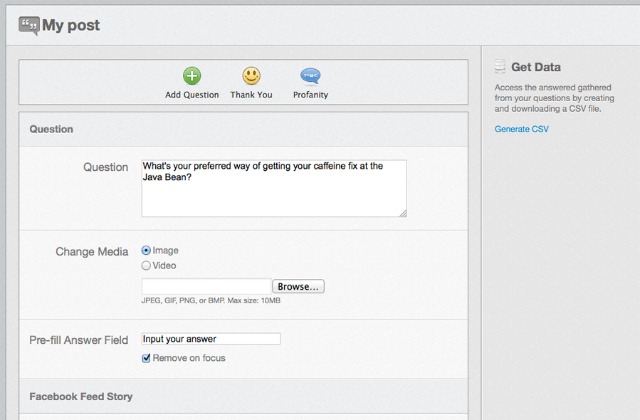
Task: Click the Pre-fill Answer Field input
Action: (211, 339)
